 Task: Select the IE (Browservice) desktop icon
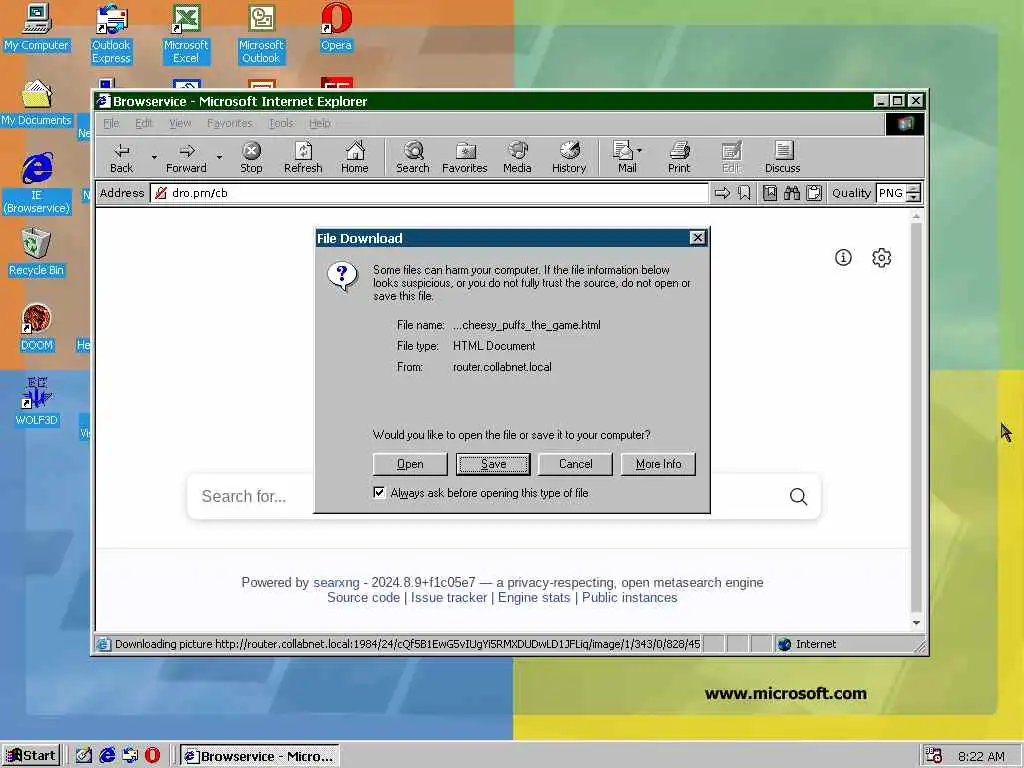click(37, 184)
